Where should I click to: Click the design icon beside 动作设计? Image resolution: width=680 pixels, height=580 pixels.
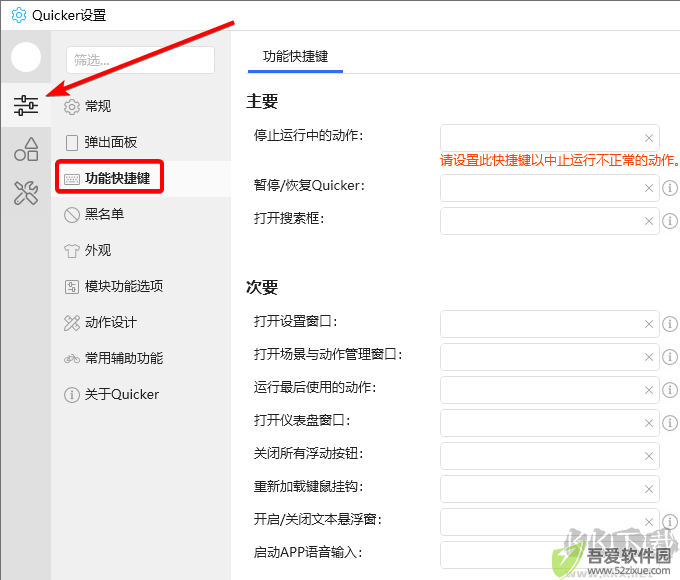point(72,323)
